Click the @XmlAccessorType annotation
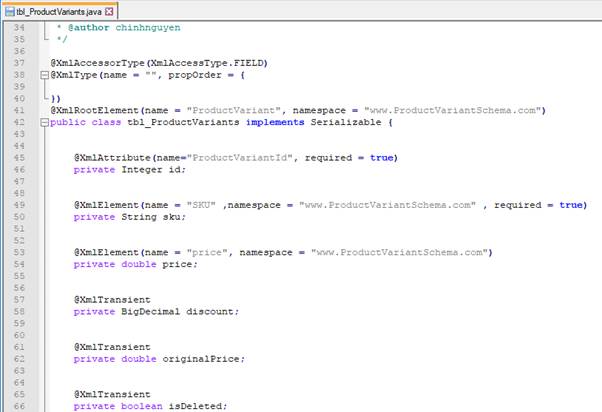Viewport: 602px width, 412px height. [98, 63]
